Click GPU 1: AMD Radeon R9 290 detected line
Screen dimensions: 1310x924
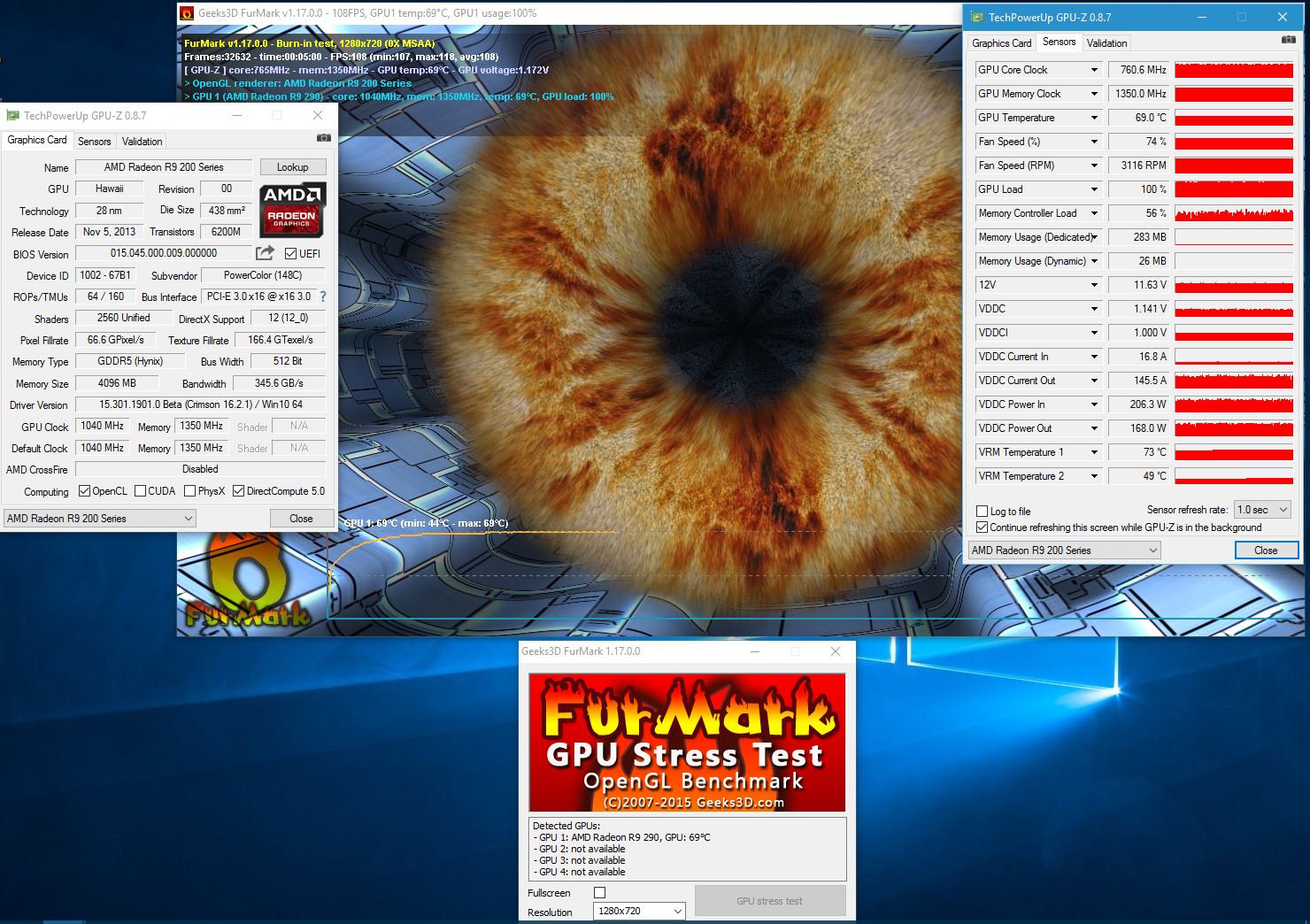(x=624, y=837)
